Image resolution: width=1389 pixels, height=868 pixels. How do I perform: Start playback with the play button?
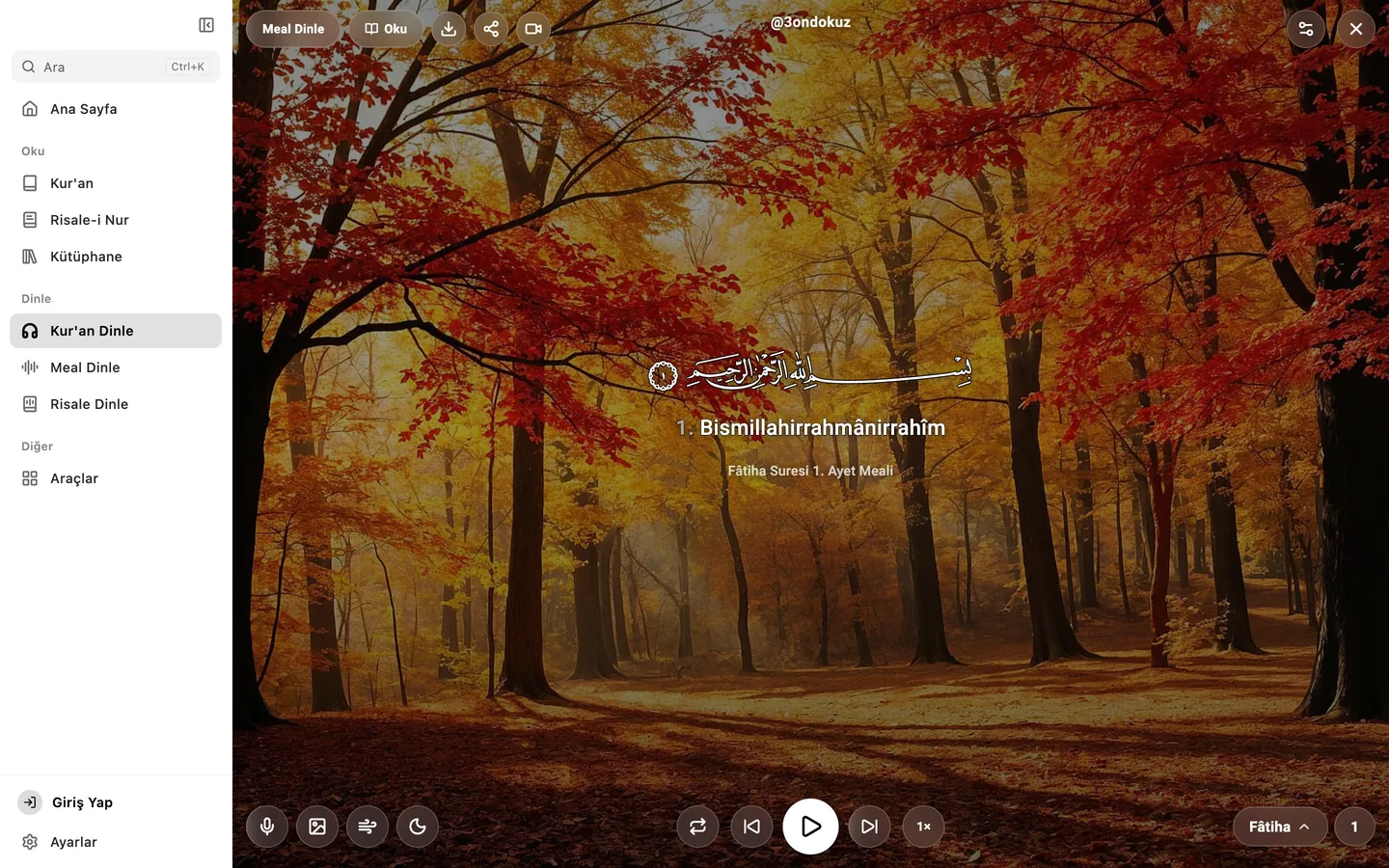[810, 827]
